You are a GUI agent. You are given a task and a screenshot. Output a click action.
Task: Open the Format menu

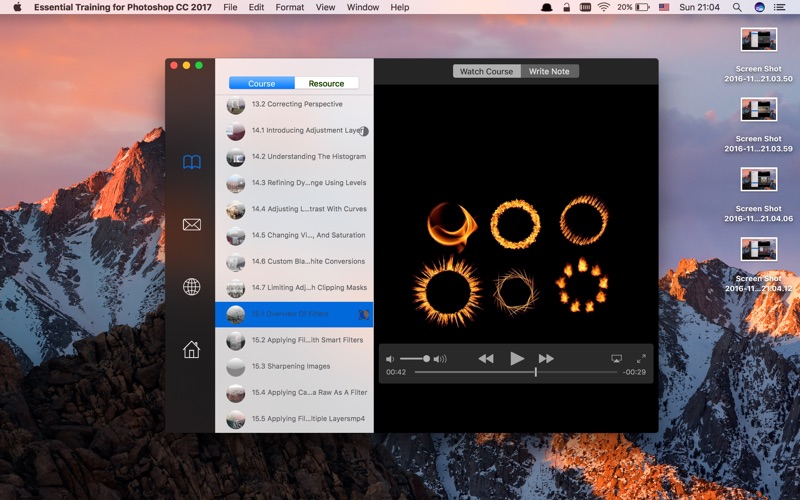pos(289,7)
